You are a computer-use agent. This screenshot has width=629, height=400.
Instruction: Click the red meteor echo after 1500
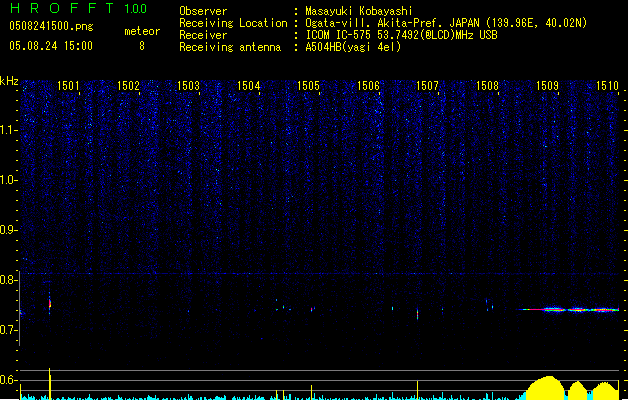[50, 303]
